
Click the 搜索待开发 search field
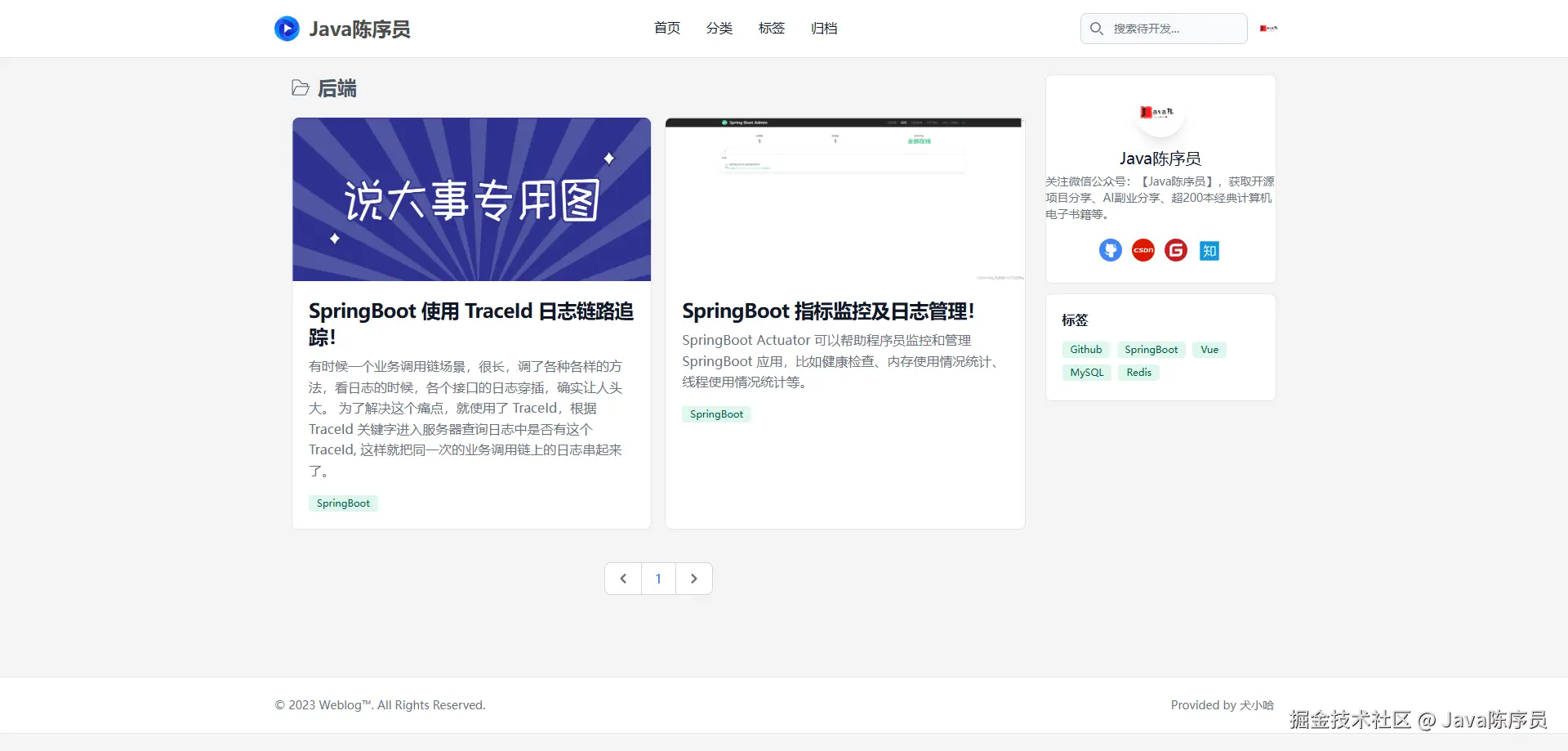pos(1164,29)
